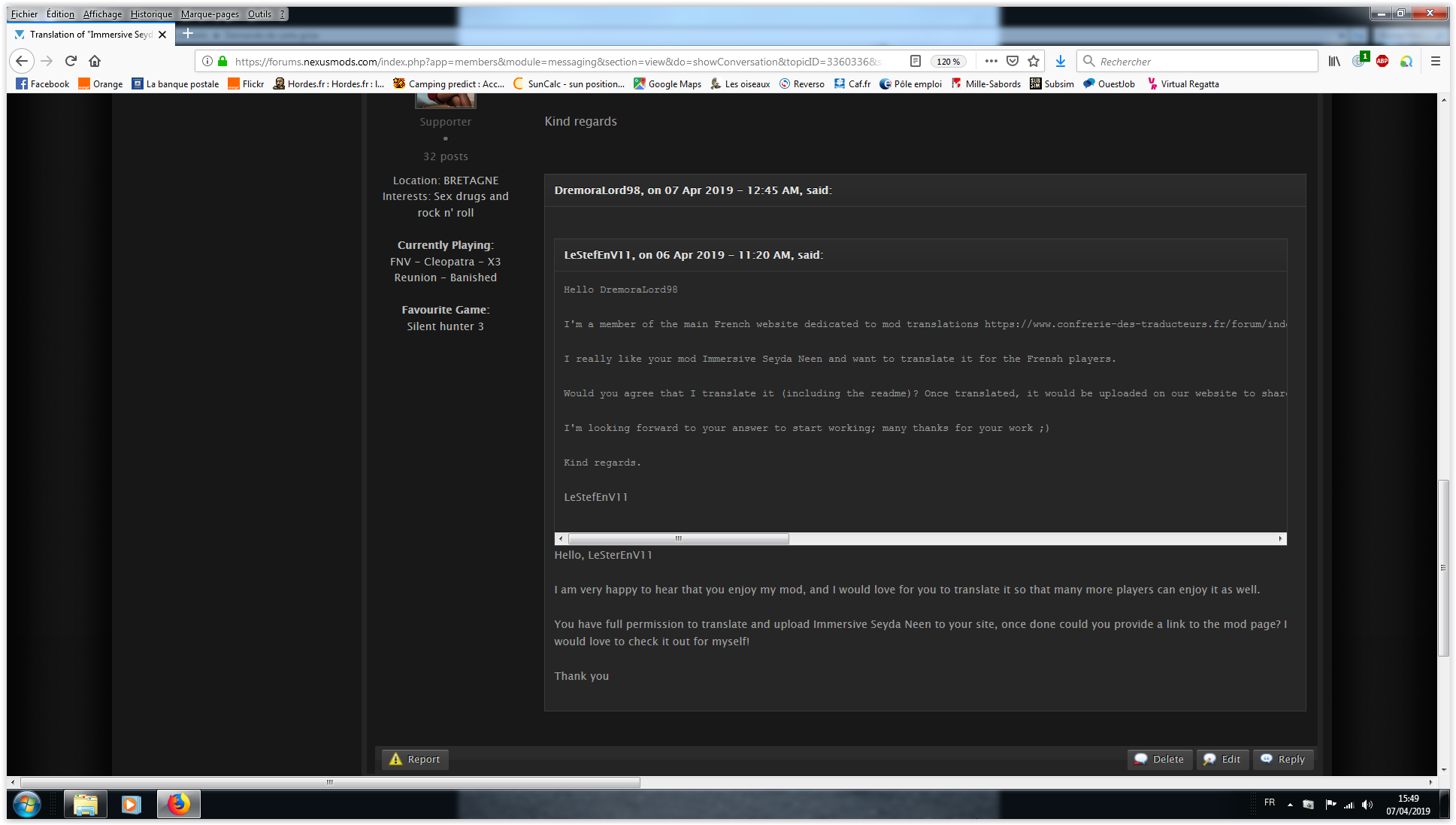Edit the message
Screen dimensions: 1456x825
(1222, 759)
